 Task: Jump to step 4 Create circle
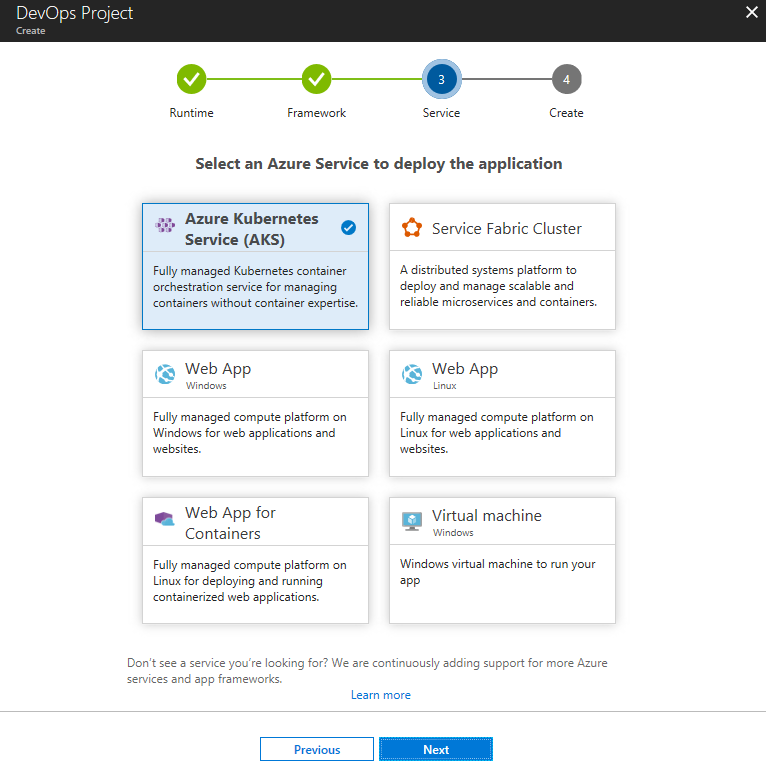point(566,79)
